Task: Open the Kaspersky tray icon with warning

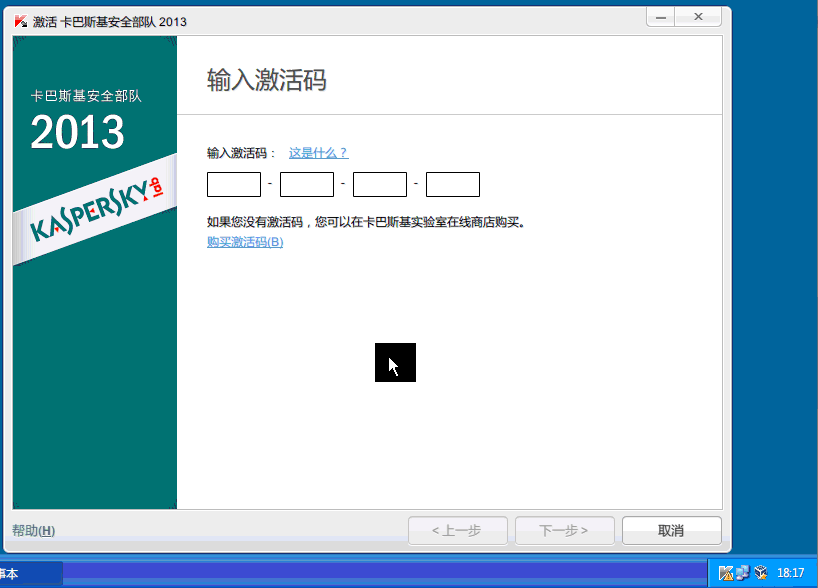Action: pyautogui.click(x=726, y=573)
